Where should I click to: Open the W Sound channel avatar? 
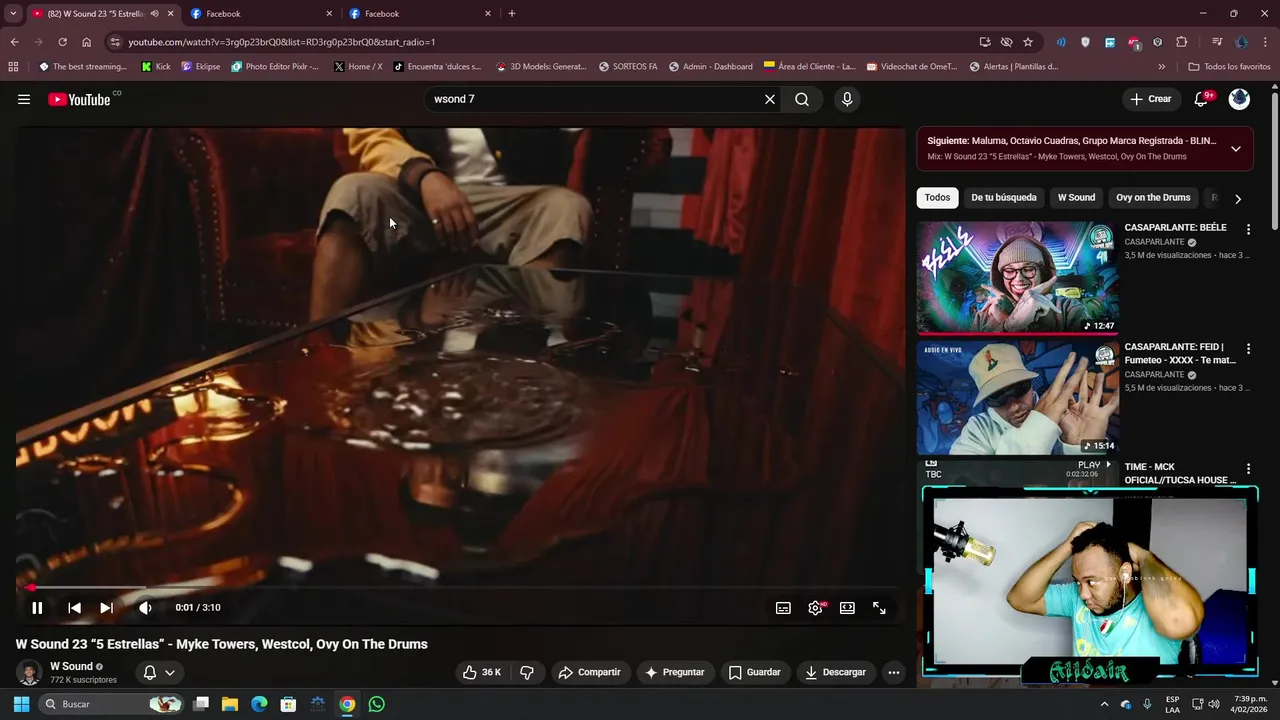click(x=29, y=672)
